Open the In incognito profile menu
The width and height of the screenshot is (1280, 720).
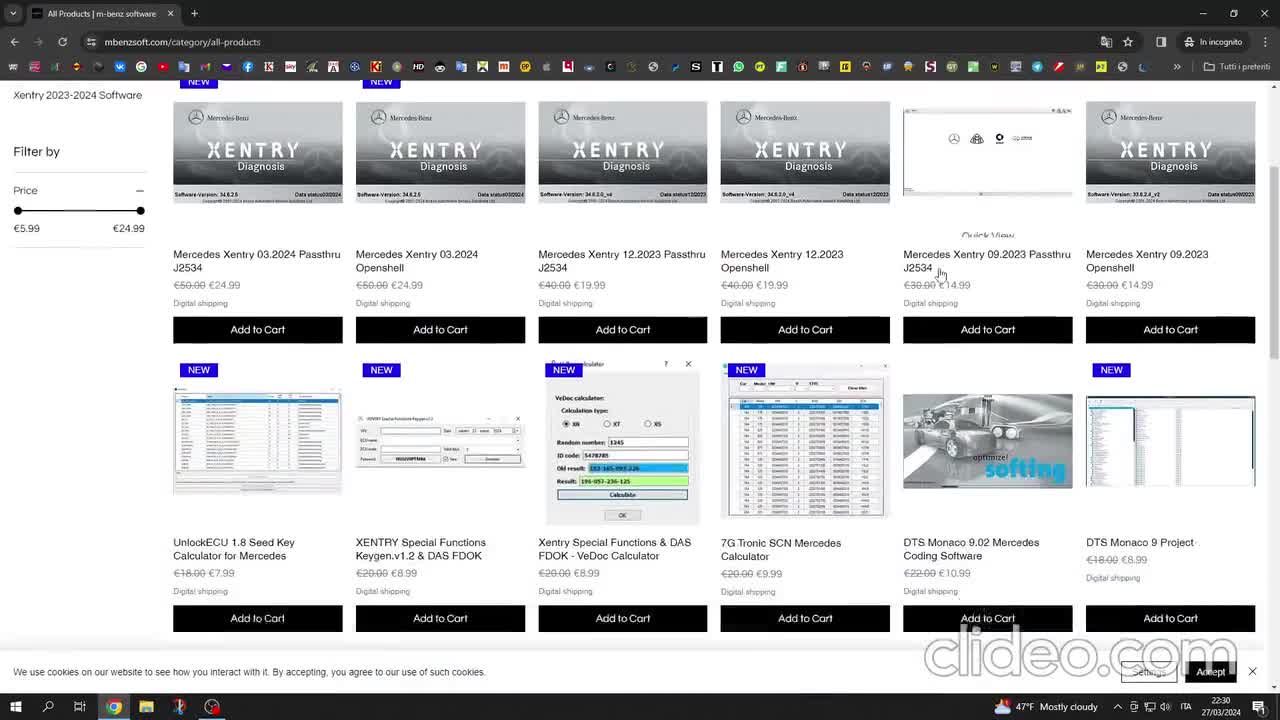coord(1213,42)
